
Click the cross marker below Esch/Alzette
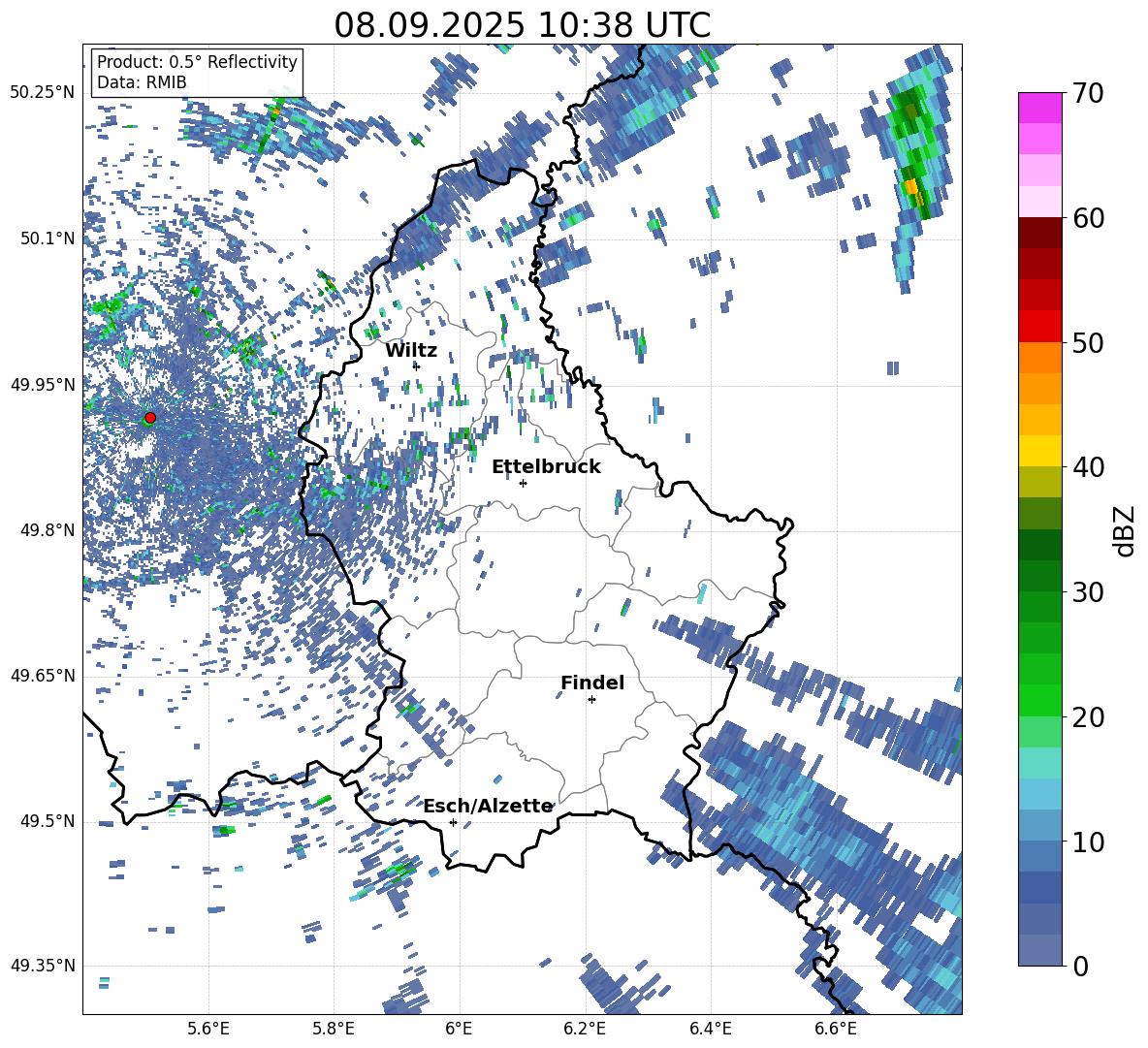[x=453, y=822]
